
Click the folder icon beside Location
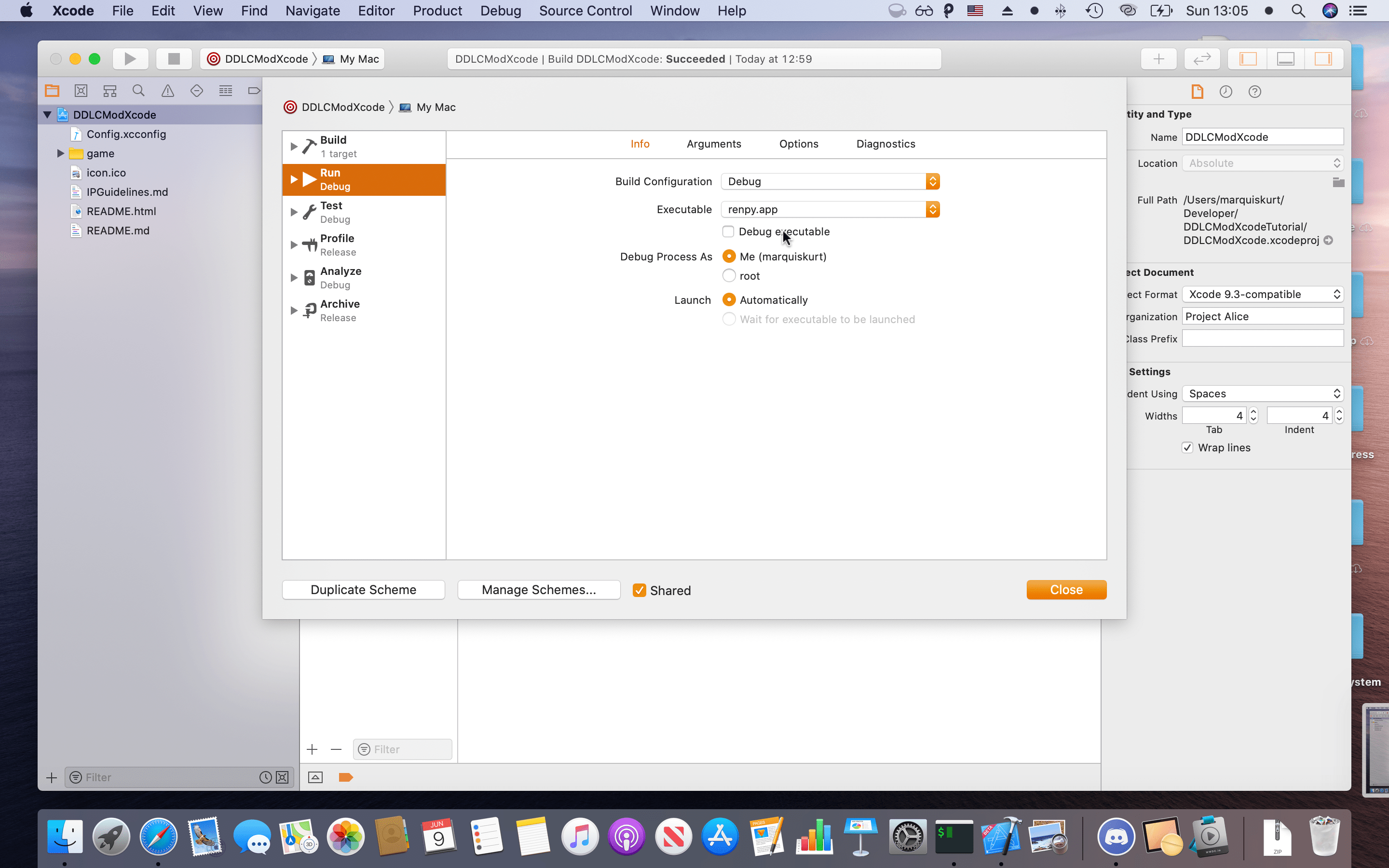[1338, 183]
